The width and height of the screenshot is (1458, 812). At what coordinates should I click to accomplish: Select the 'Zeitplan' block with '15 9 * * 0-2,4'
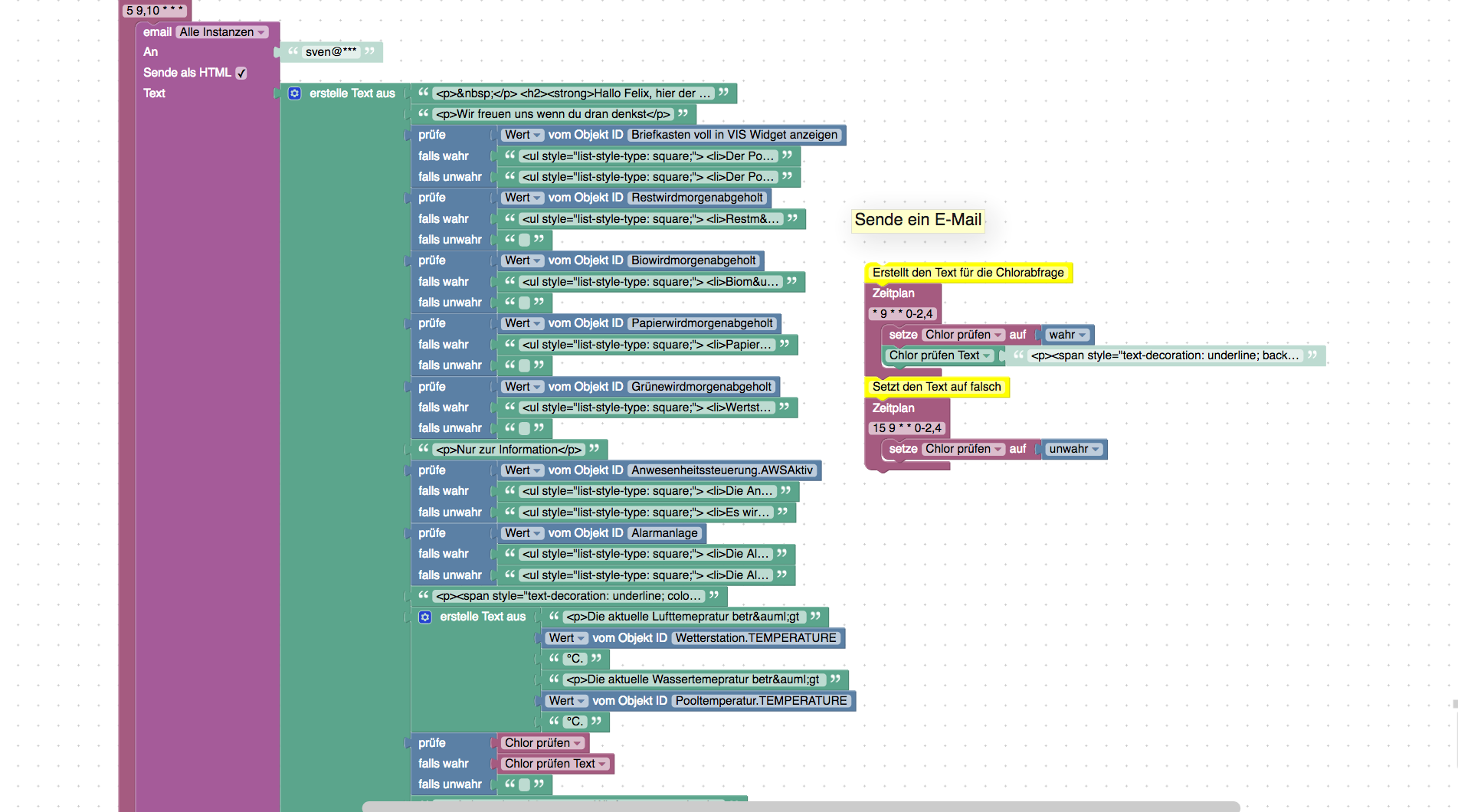893,408
